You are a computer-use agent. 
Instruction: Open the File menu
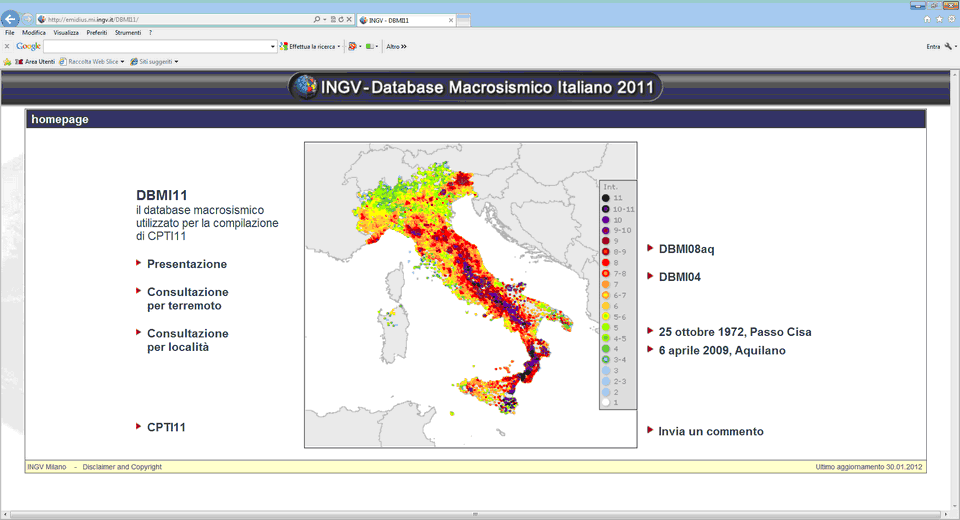click(9, 33)
